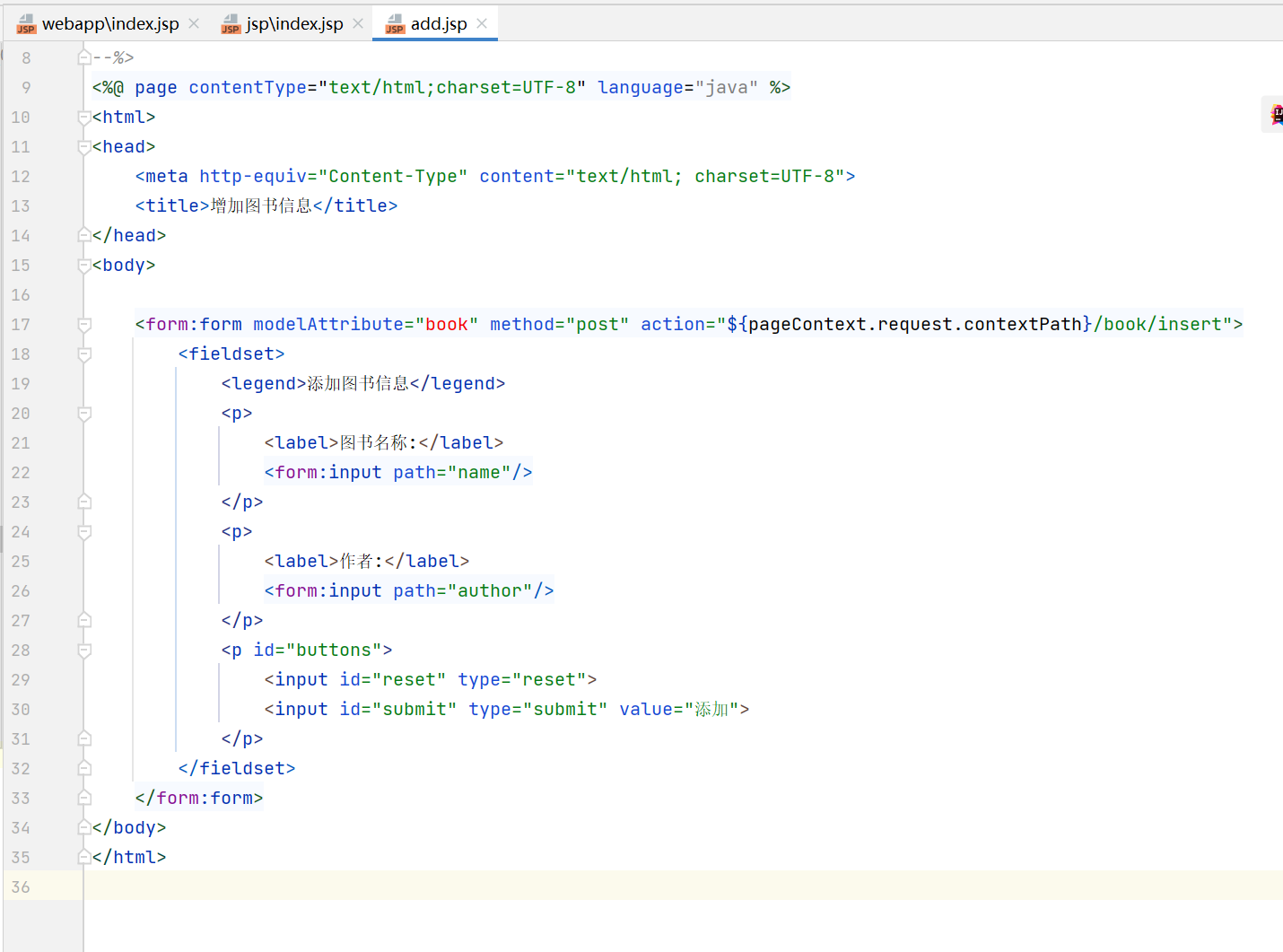The height and width of the screenshot is (952, 1283).
Task: Collapse the form:form fold on line 17
Action: pos(84,325)
